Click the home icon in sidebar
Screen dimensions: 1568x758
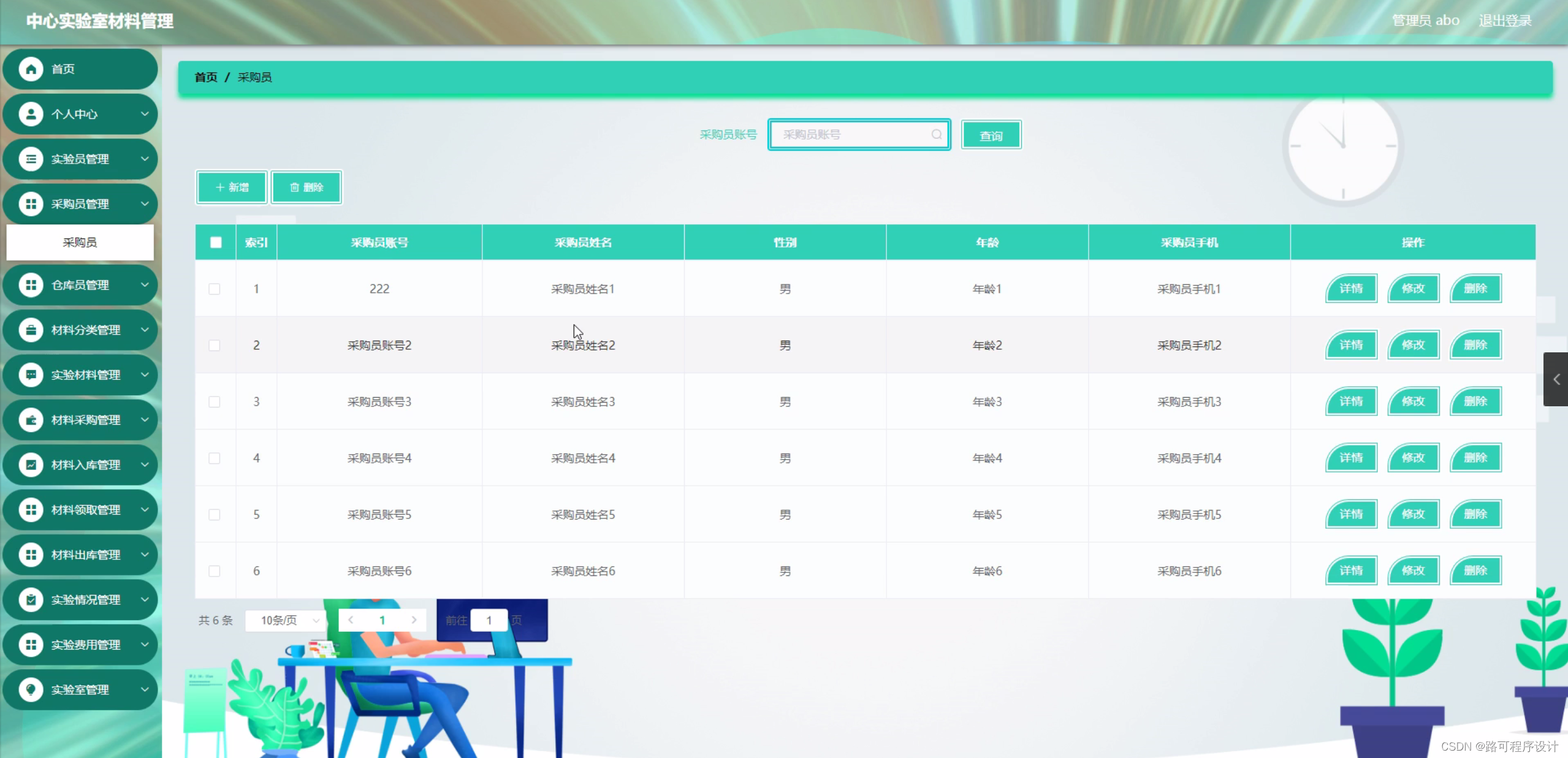click(x=31, y=69)
